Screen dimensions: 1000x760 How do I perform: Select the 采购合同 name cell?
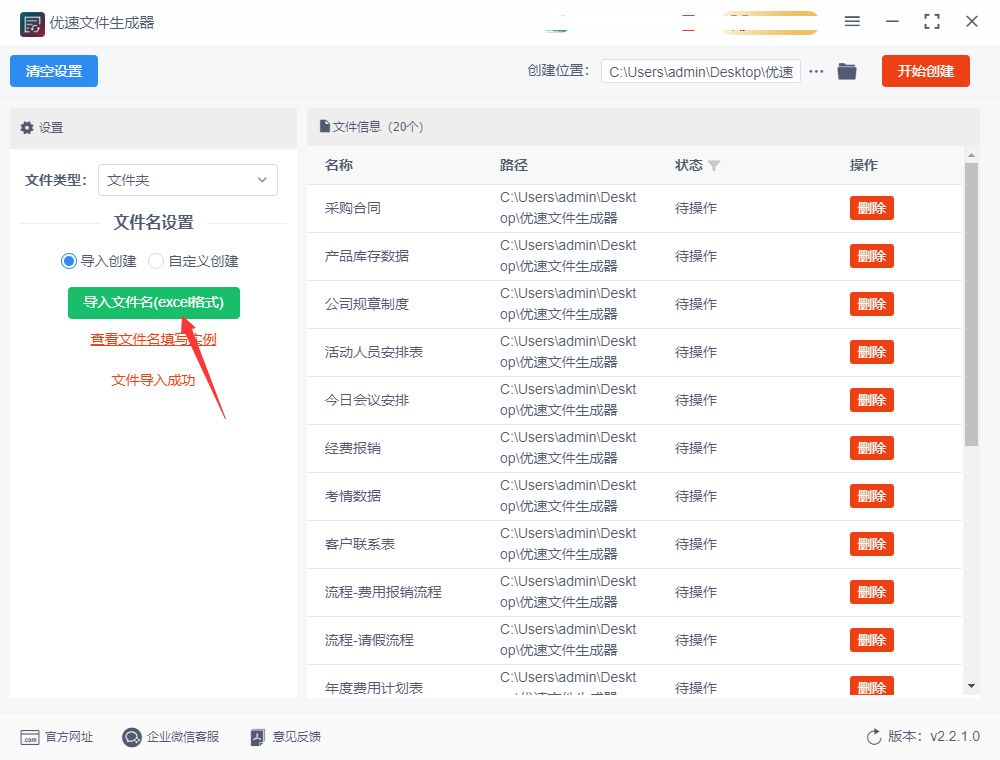tap(353, 208)
